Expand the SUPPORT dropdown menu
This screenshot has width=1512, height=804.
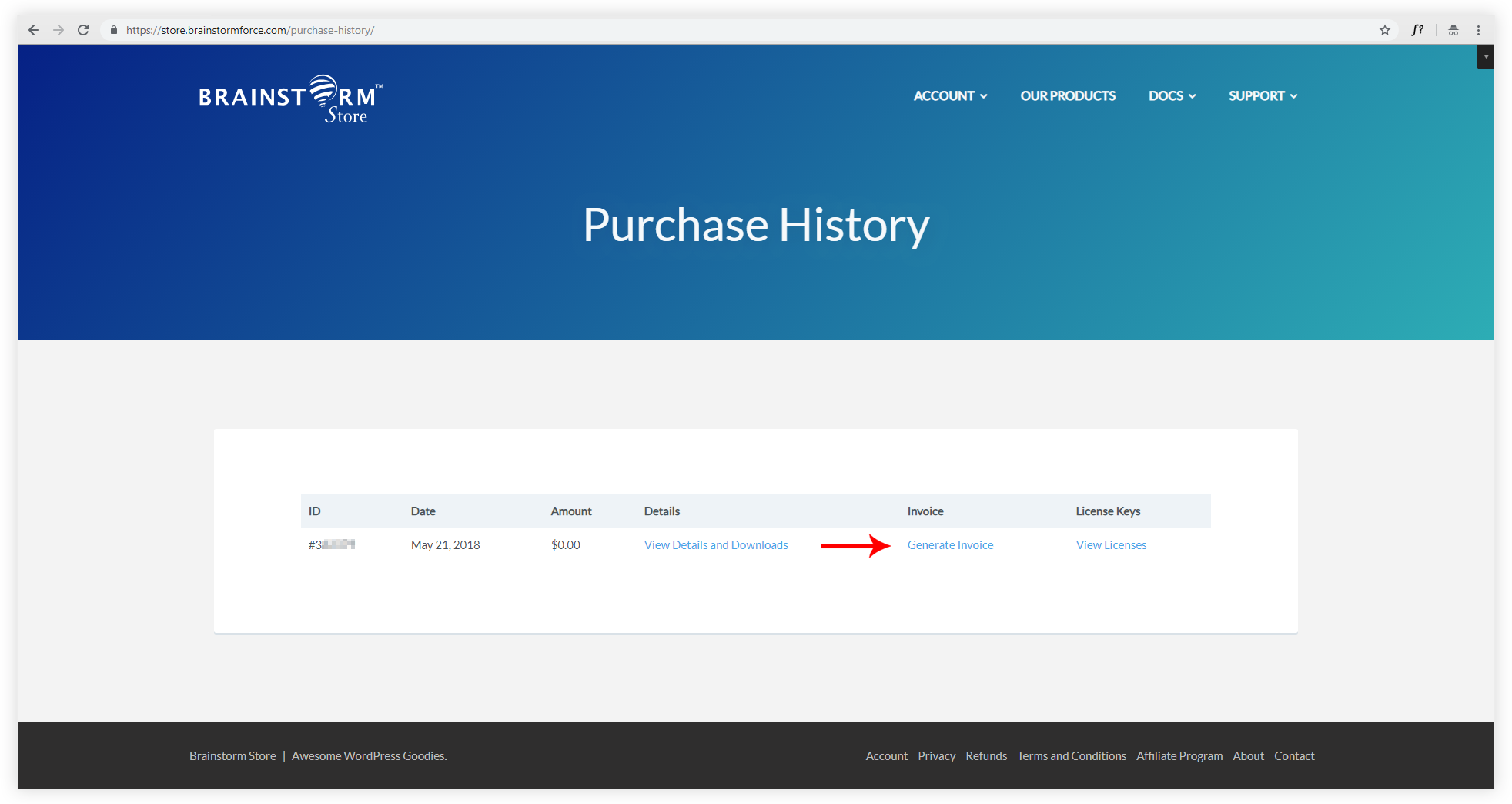point(1263,95)
